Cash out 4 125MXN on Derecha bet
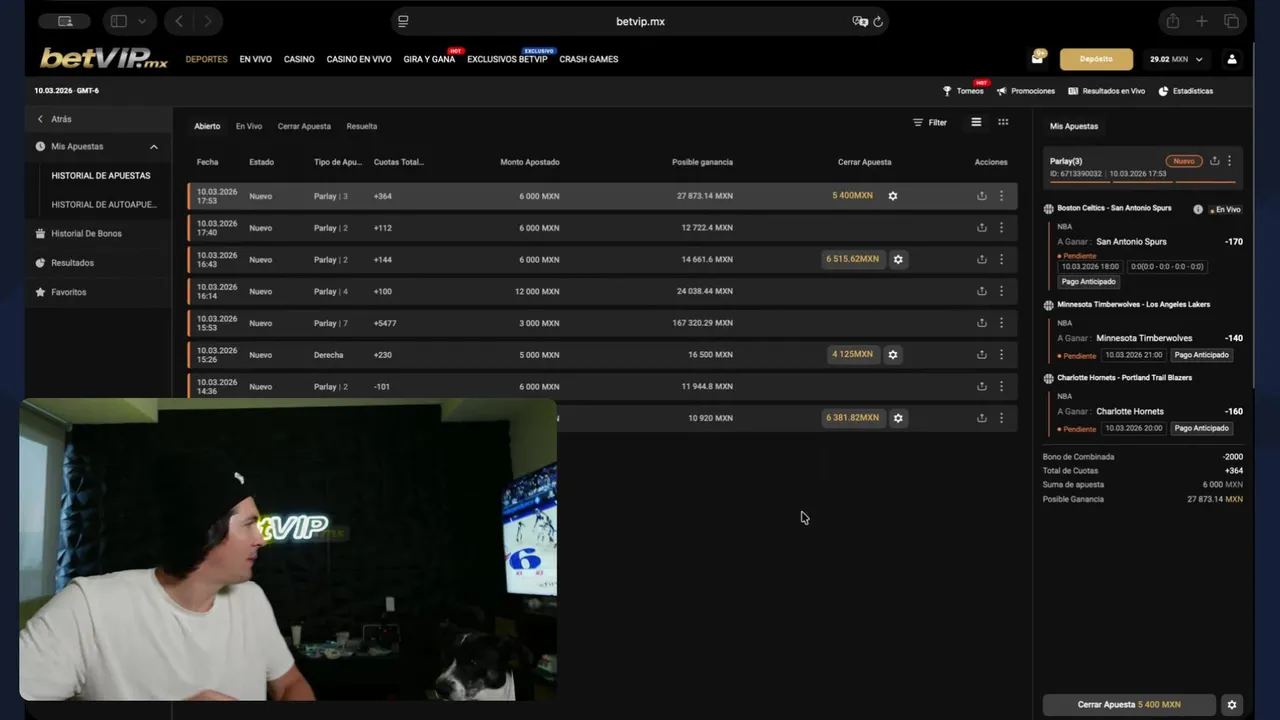 [x=853, y=355]
